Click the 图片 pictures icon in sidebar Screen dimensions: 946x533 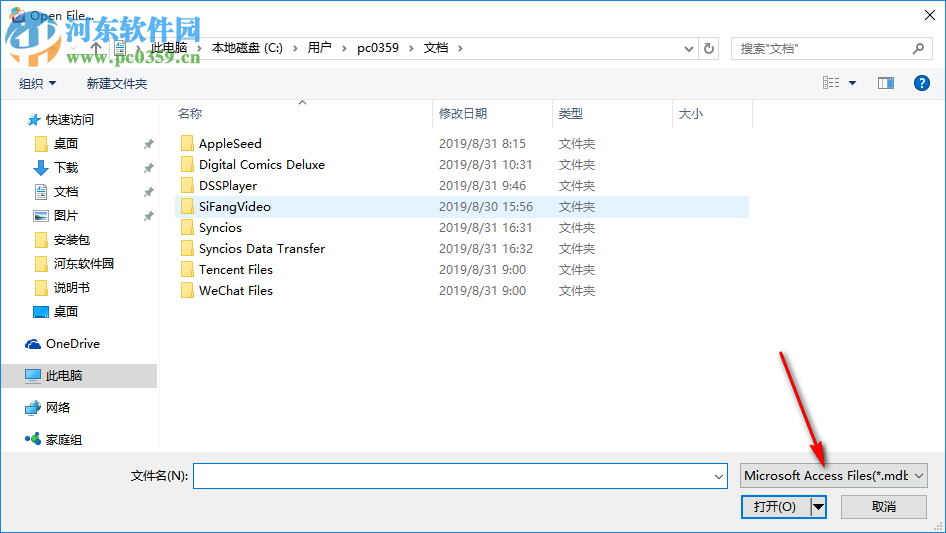coord(40,216)
